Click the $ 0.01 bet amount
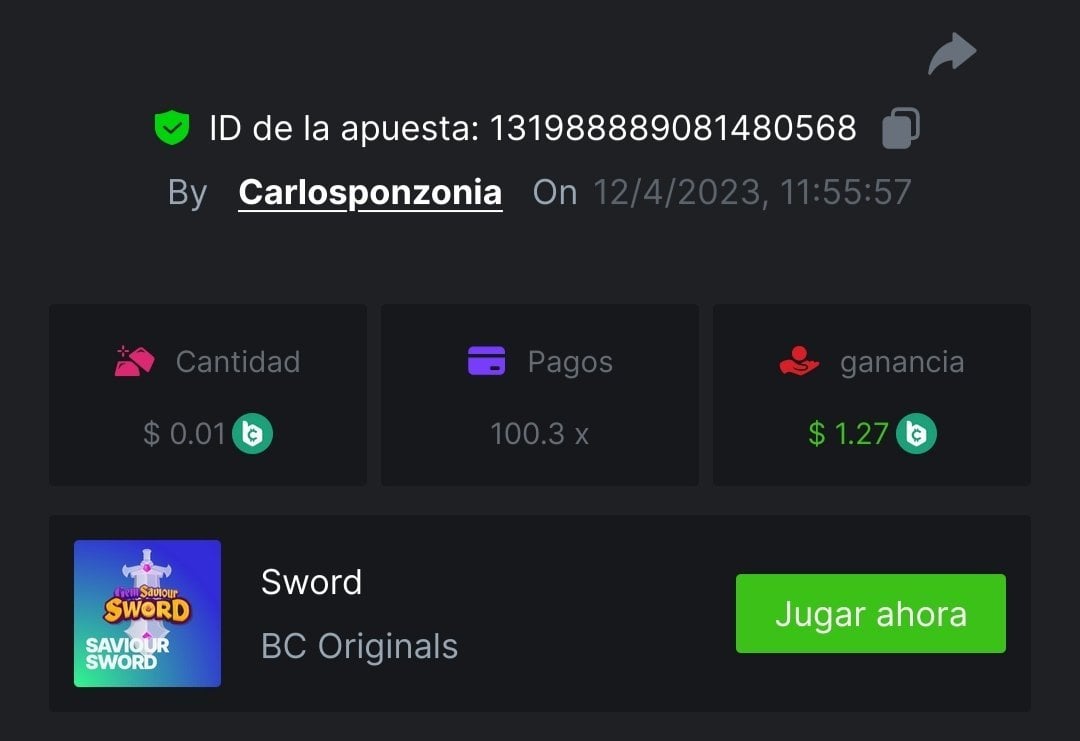This screenshot has width=1080, height=741. click(184, 434)
